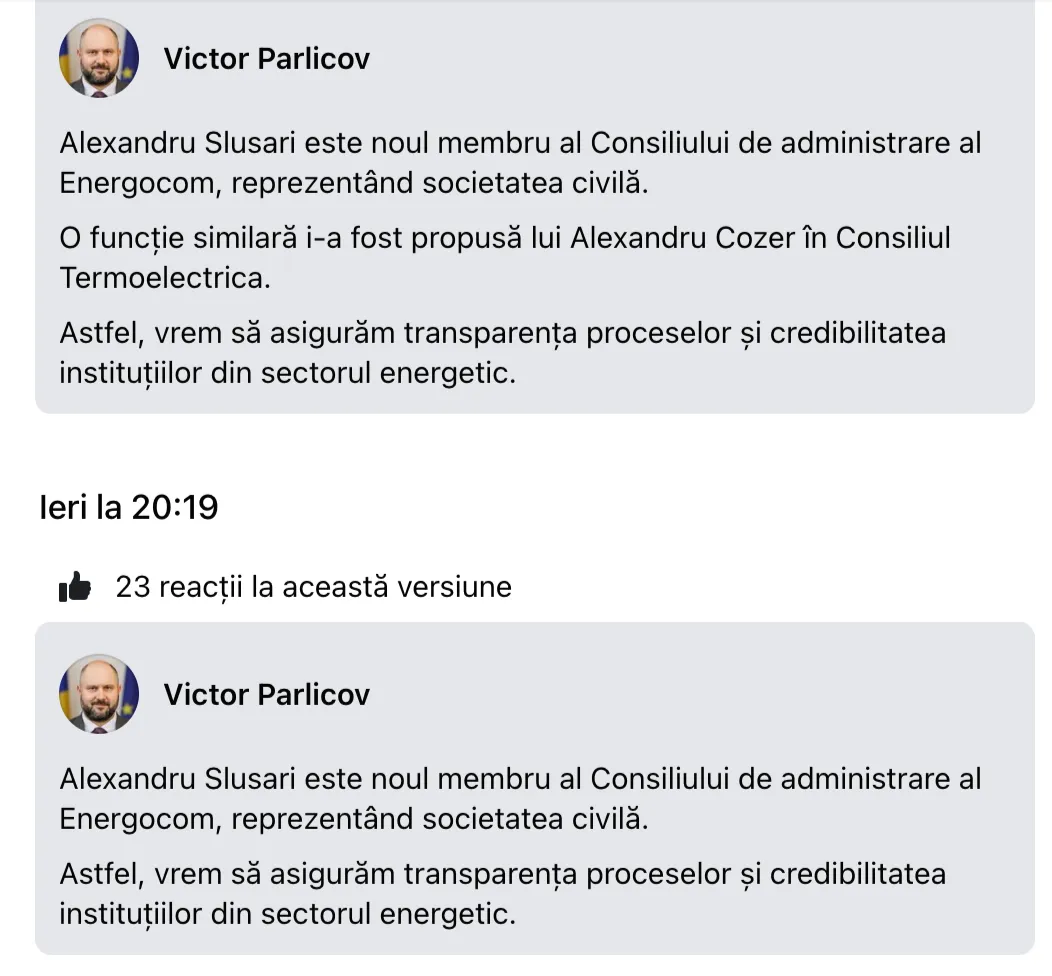Click "Consiliul" before Termoelectrica in the post
Viewport: 1052px width, 976px height.
[893, 238]
